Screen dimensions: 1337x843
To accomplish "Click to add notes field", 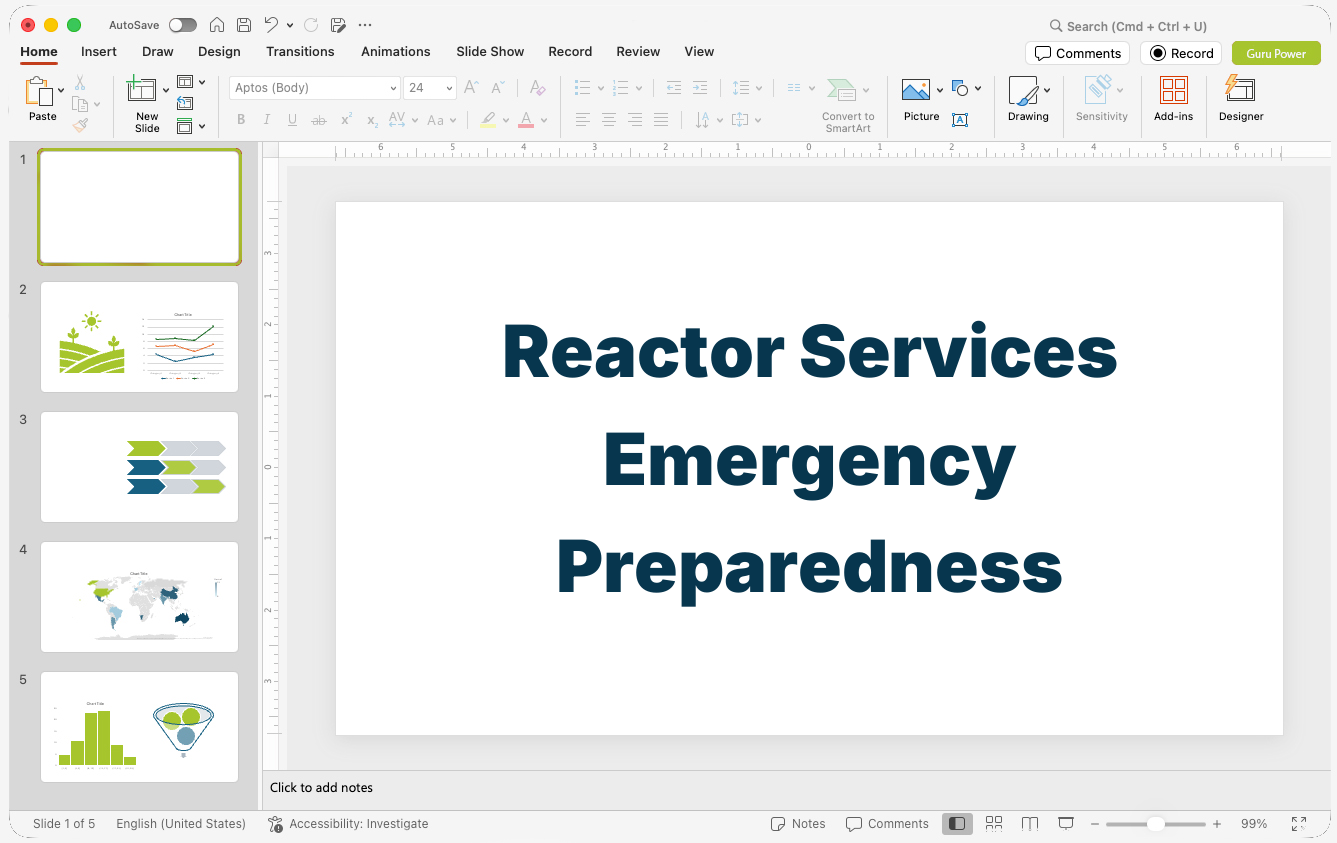I will (x=321, y=788).
